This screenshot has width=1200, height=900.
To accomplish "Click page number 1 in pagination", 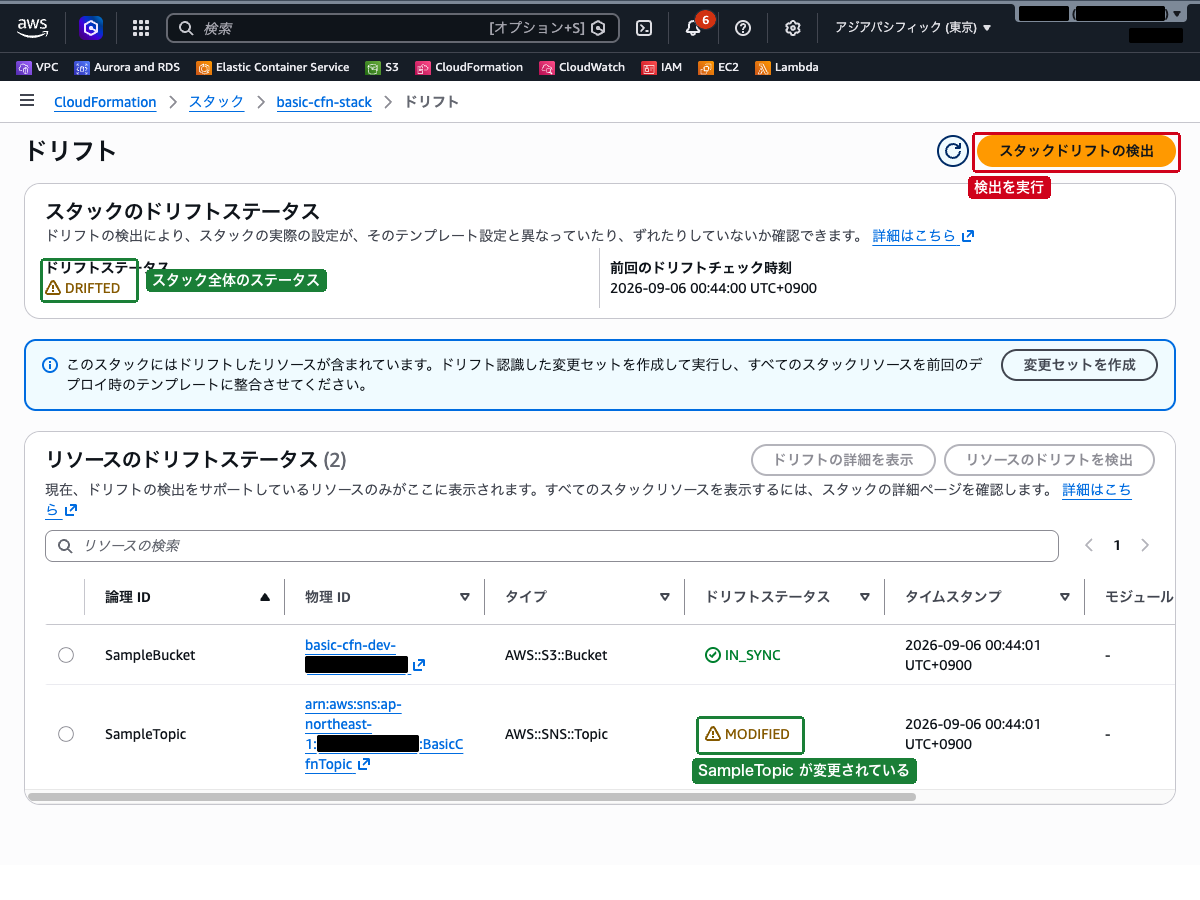I will (x=1117, y=545).
